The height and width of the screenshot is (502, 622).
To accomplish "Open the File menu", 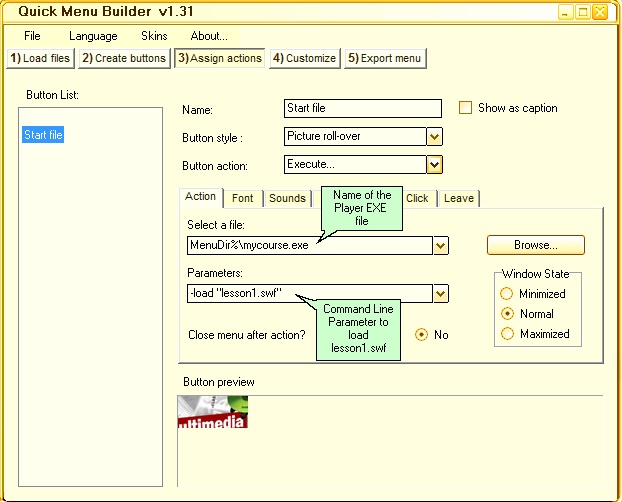I will [32, 36].
